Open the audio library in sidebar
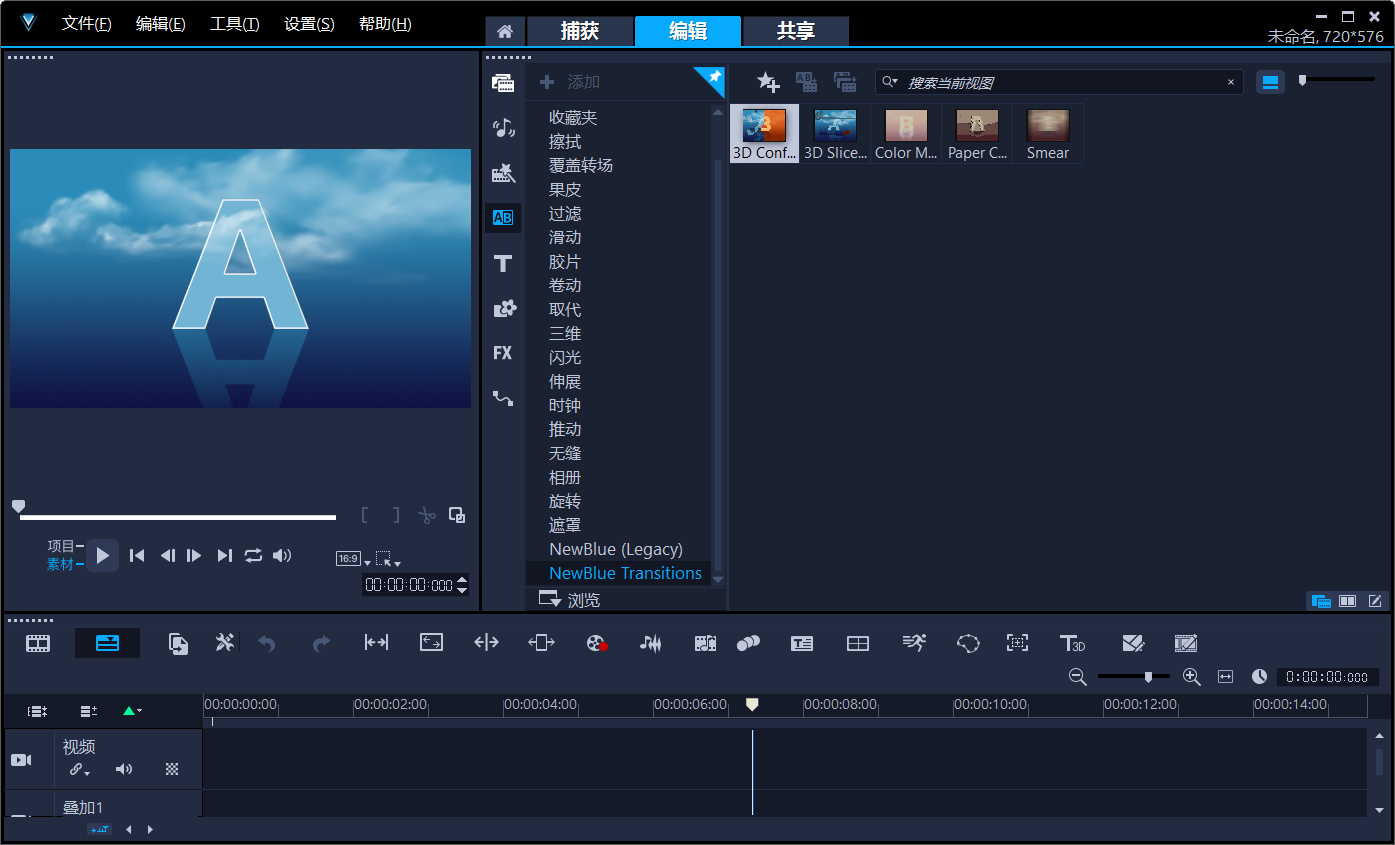1395x845 pixels. [x=503, y=128]
